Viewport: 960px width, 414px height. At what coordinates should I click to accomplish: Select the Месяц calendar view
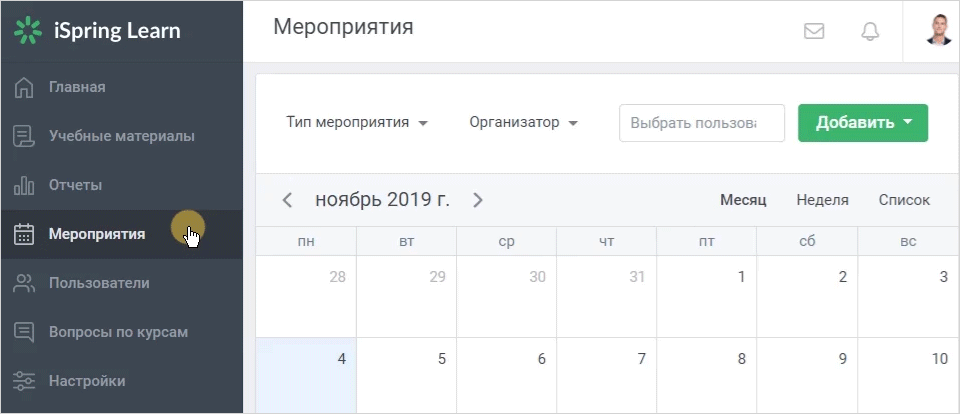pos(743,200)
